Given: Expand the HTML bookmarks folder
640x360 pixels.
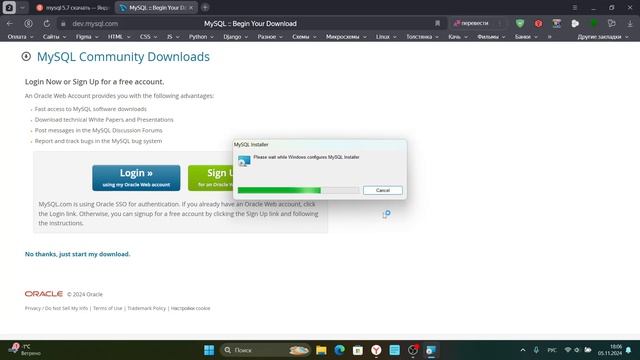Looking at the screenshot, I should tap(119, 37).
